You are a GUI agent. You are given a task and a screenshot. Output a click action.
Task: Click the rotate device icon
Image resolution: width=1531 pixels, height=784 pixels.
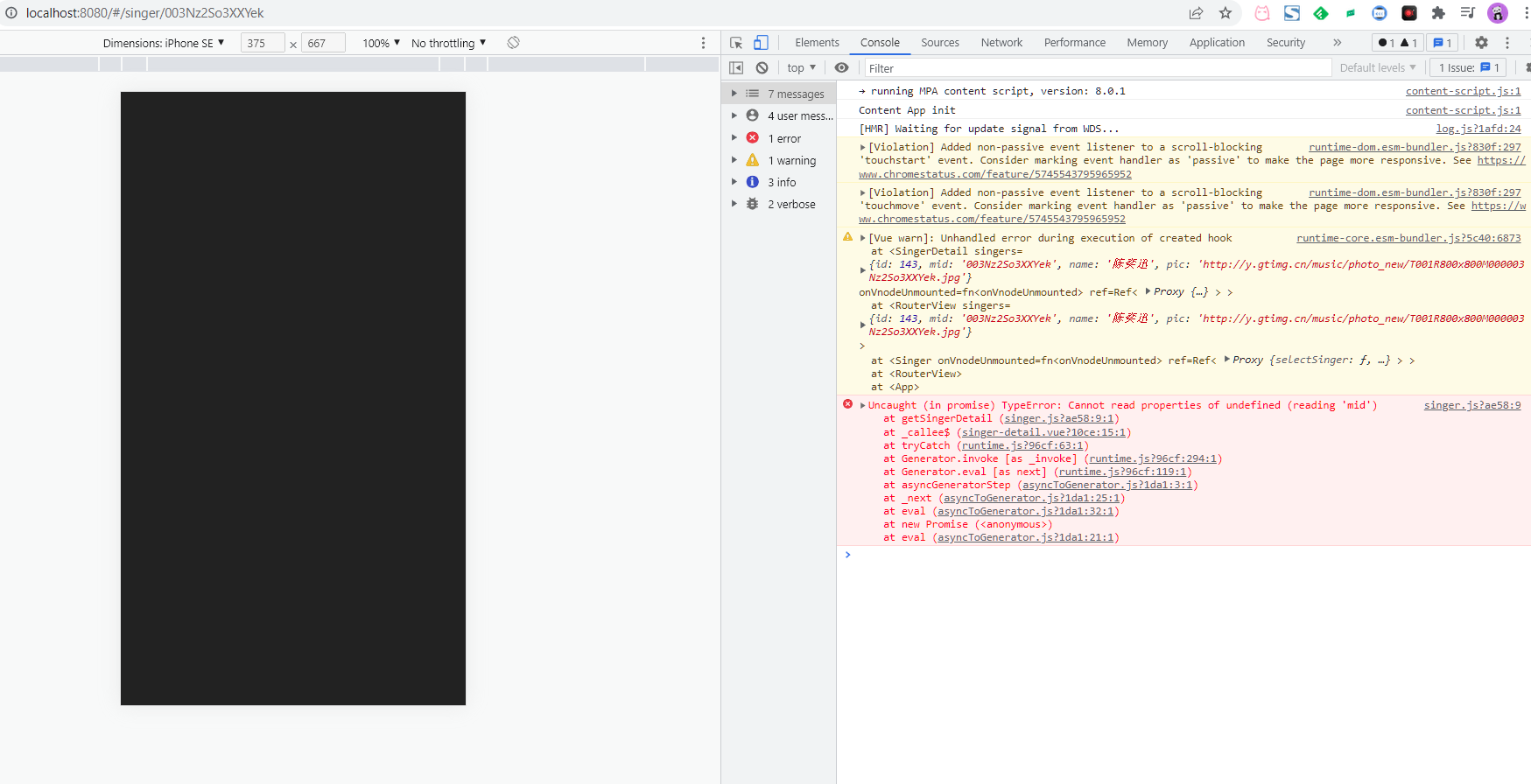coord(514,43)
